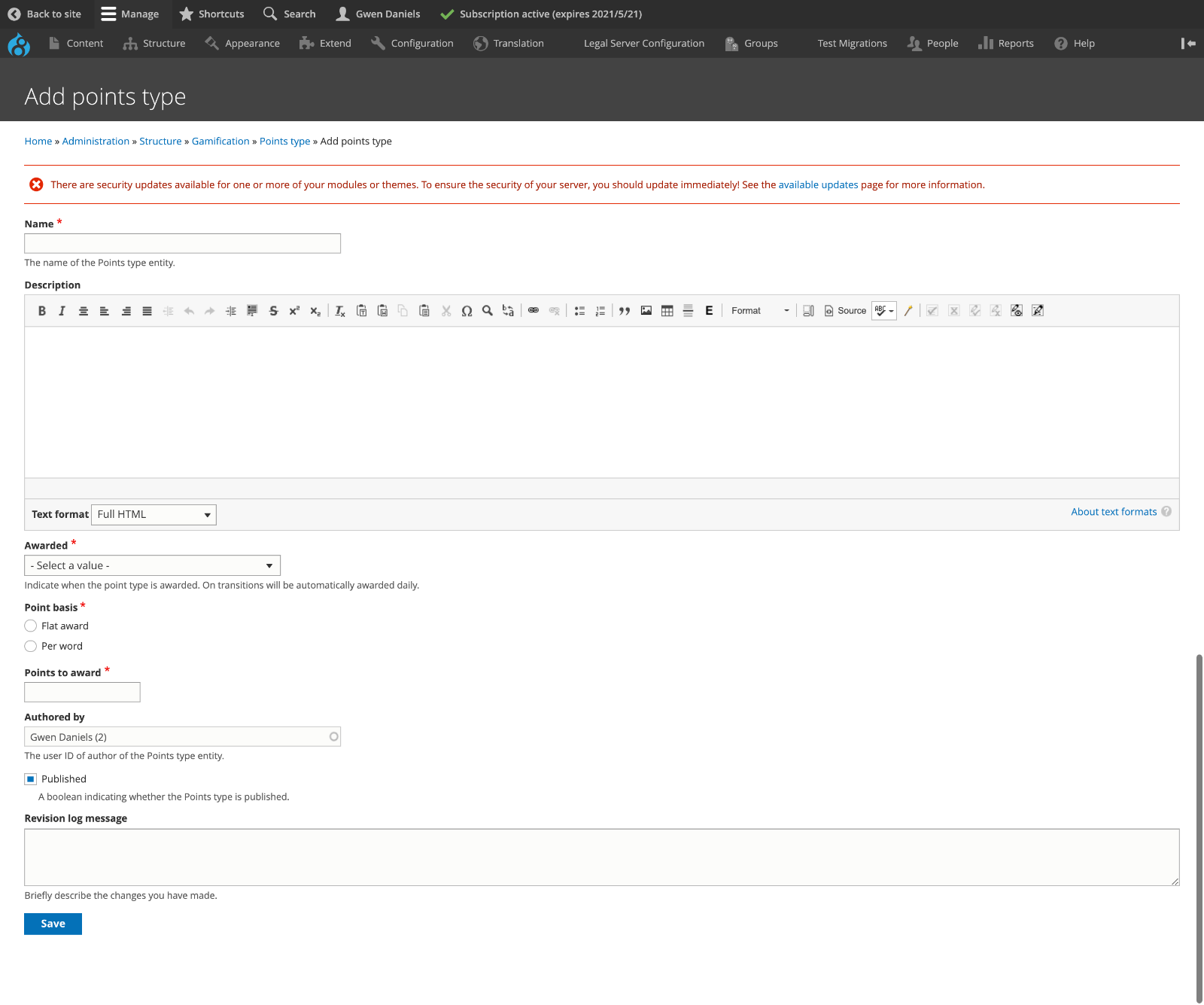Justify the description text
The image size is (1204, 1005).
147,311
